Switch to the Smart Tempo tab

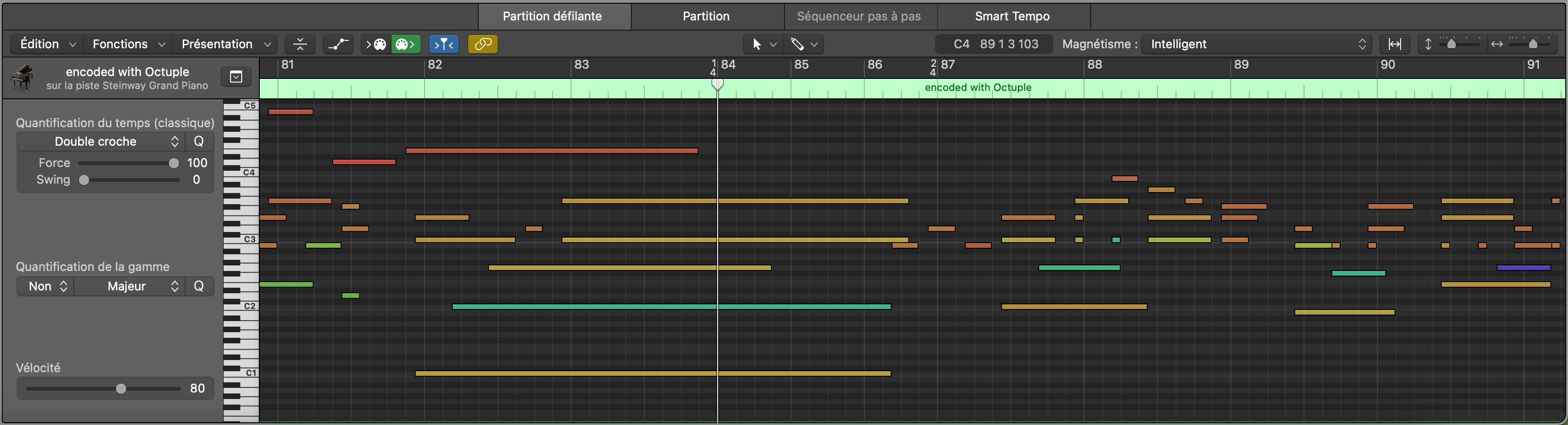pyautogui.click(x=1012, y=16)
